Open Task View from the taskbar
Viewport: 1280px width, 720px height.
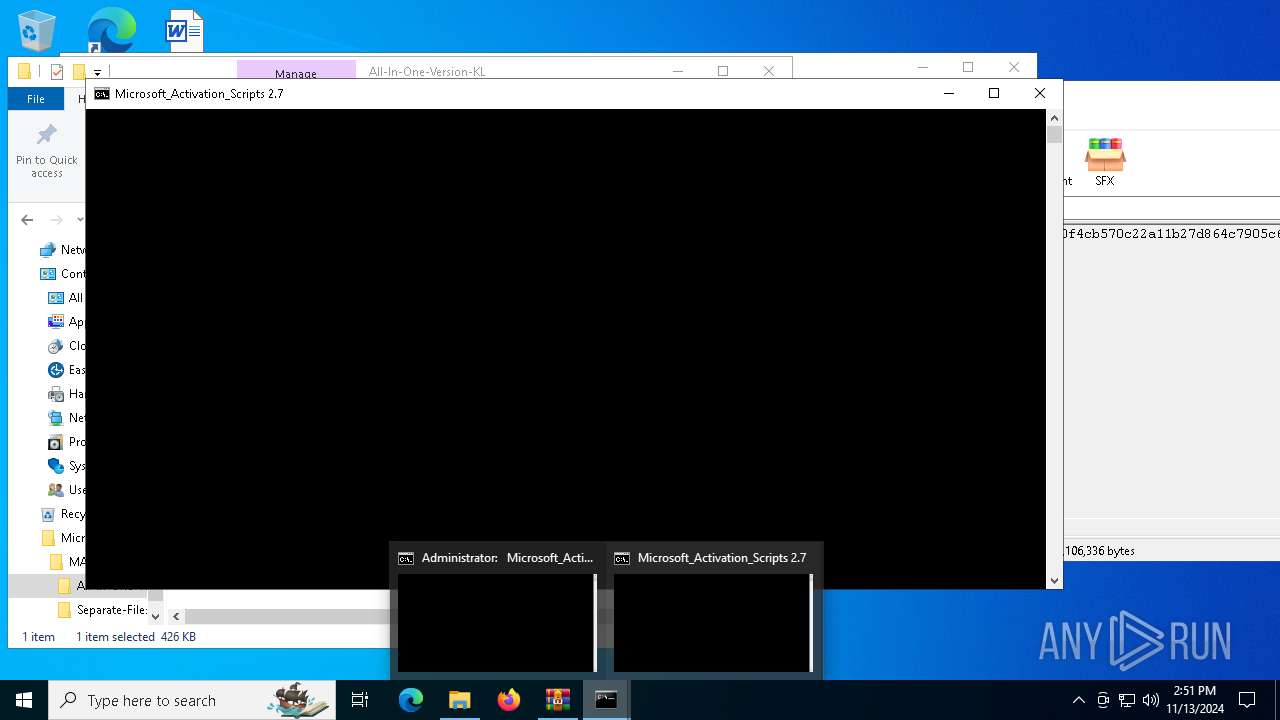(360, 700)
